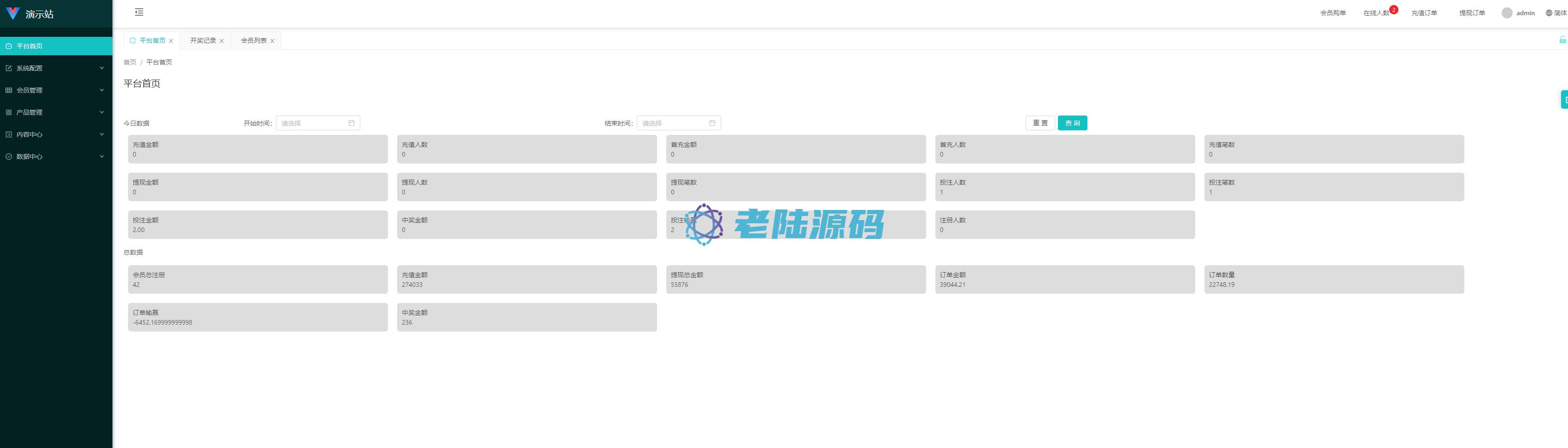This screenshot has height=448, width=1568.
Task: Click the globe language icon
Action: tap(1549, 13)
